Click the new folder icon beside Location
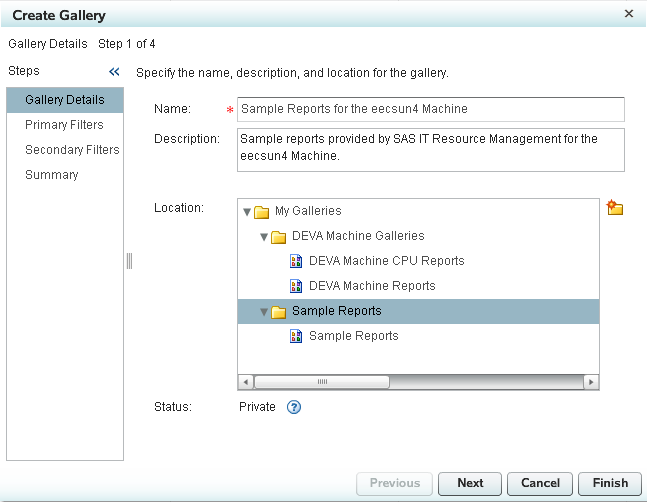The image size is (647, 502). [615, 208]
